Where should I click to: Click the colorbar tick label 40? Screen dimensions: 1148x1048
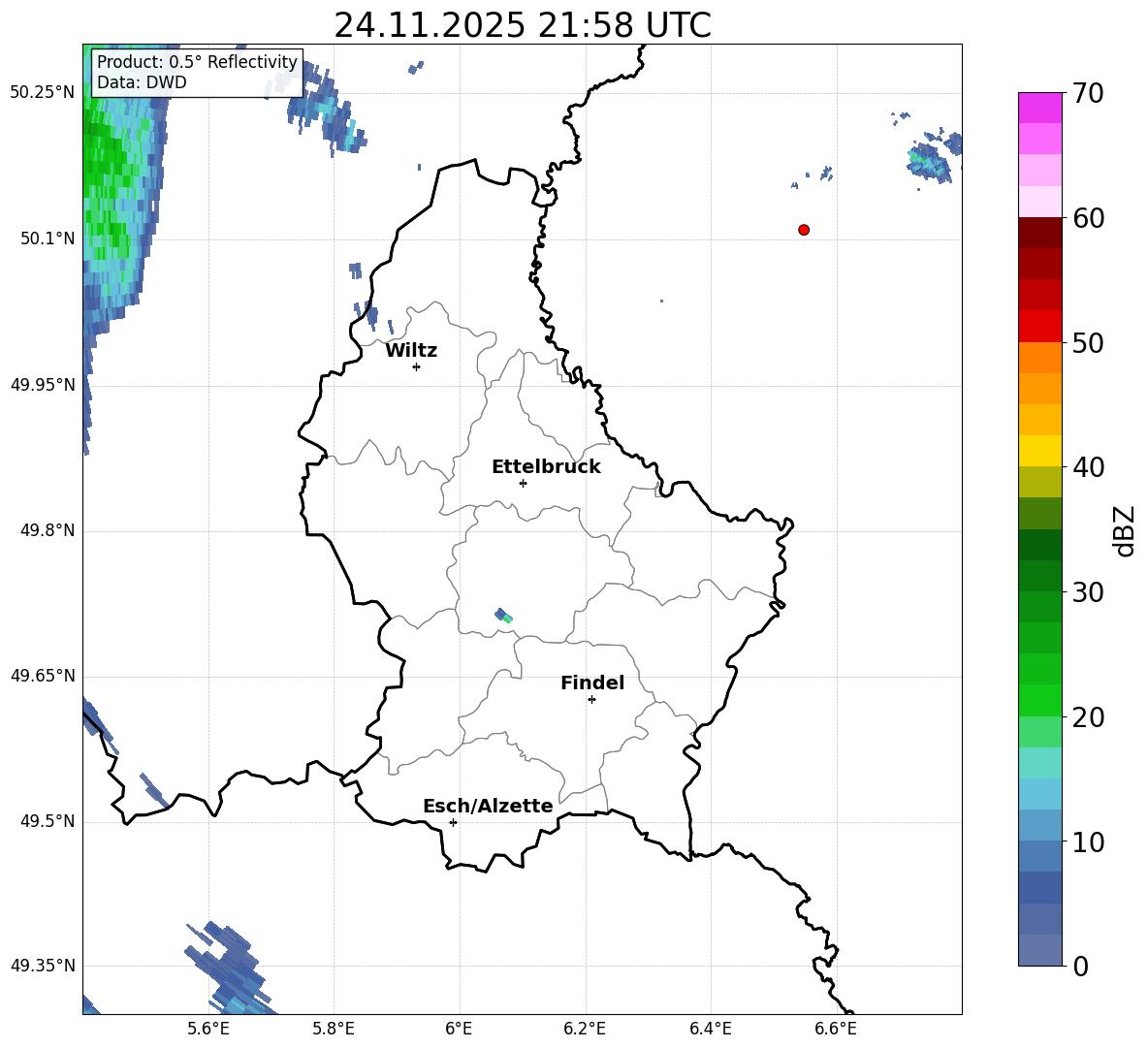point(1087,467)
